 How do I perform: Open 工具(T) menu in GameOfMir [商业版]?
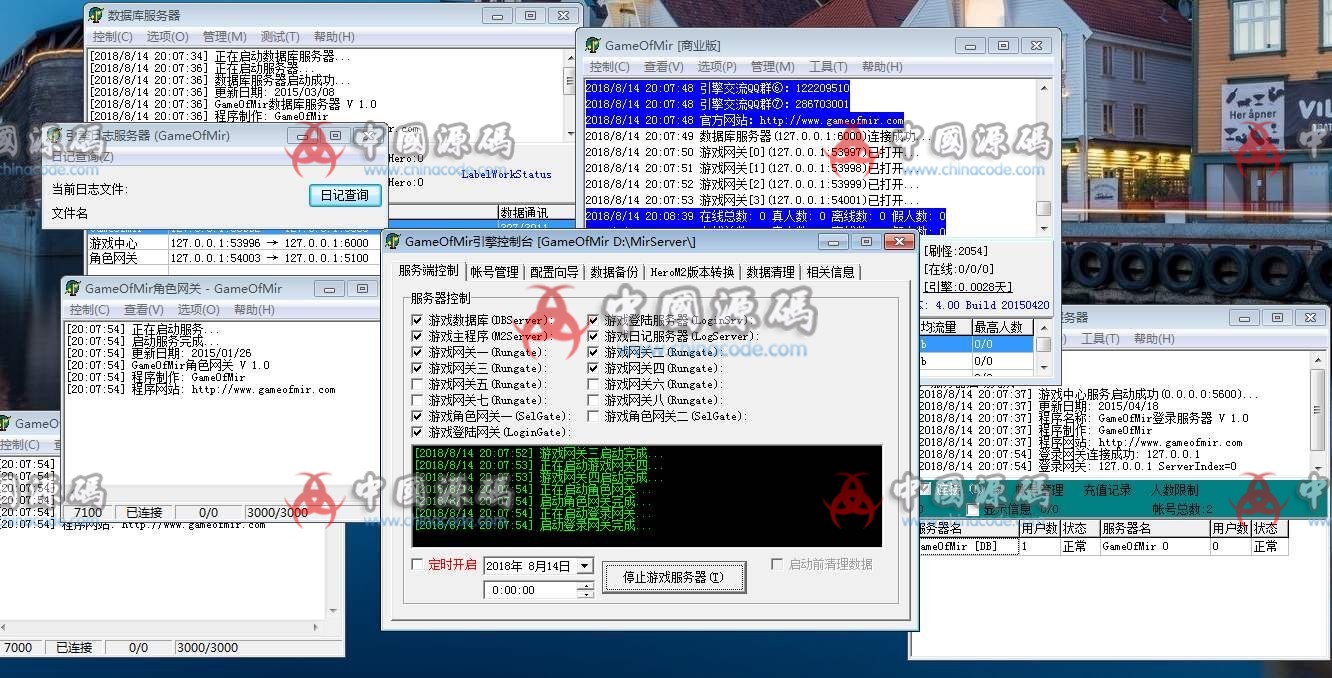click(x=828, y=67)
